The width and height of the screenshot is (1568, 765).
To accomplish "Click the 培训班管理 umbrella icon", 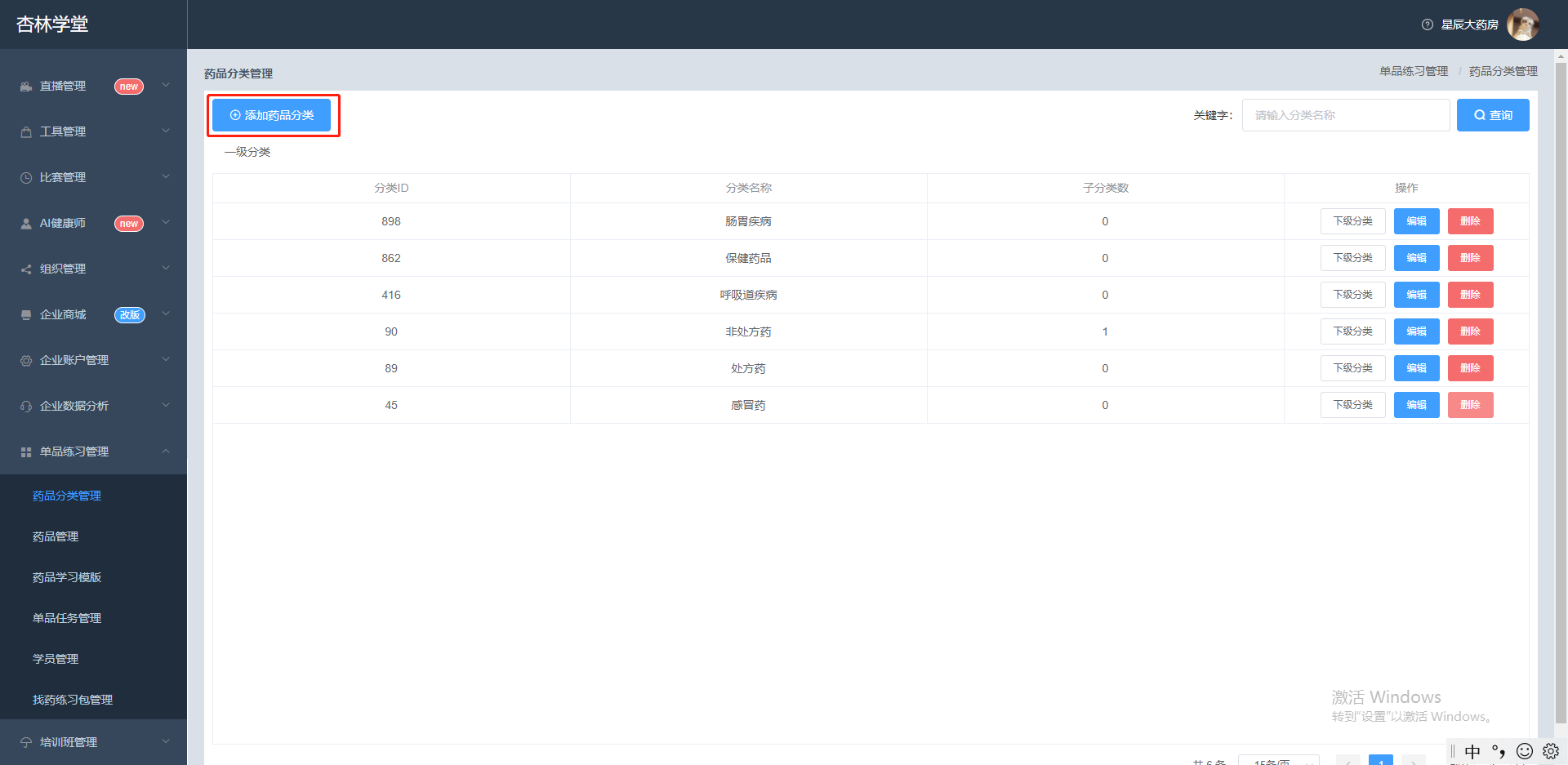I will click(x=26, y=743).
